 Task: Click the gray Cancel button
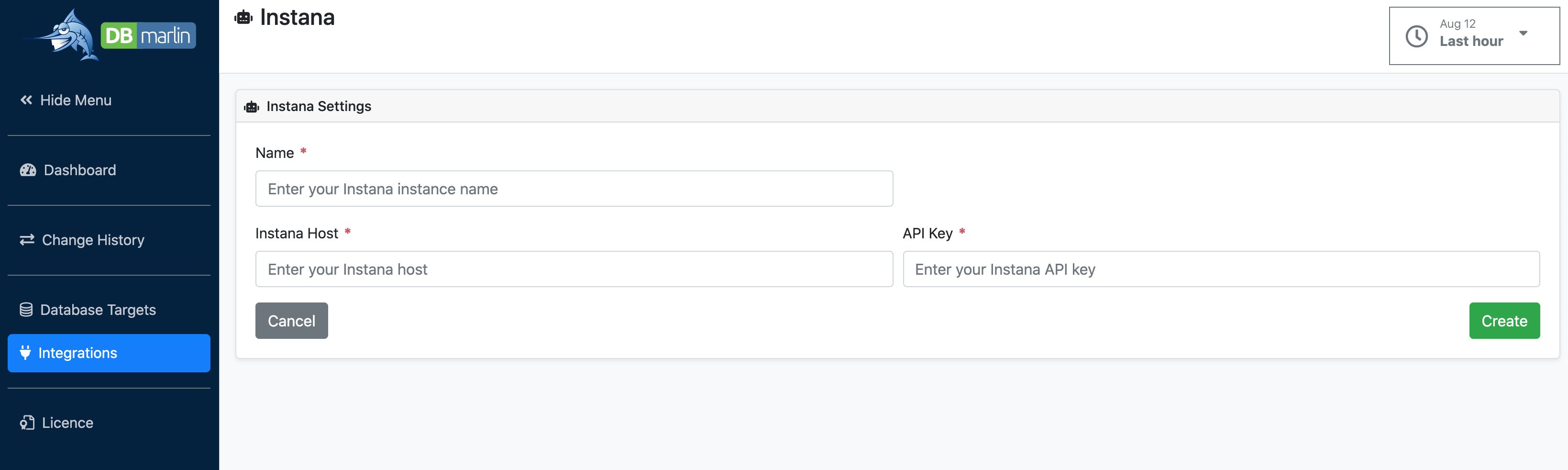[x=292, y=321]
